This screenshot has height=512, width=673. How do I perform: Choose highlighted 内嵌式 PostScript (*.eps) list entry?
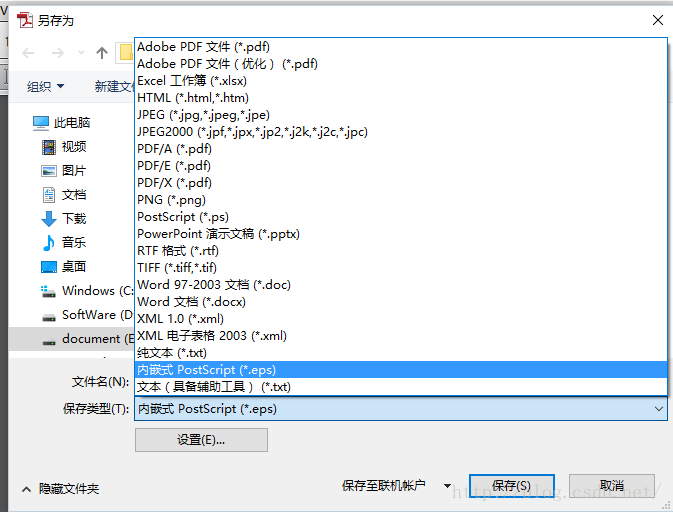401,370
